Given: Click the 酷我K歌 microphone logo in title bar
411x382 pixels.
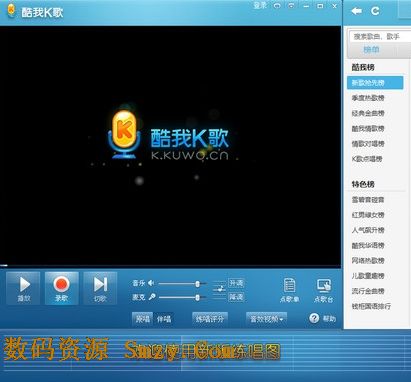Looking at the screenshot, I should (x=11, y=11).
